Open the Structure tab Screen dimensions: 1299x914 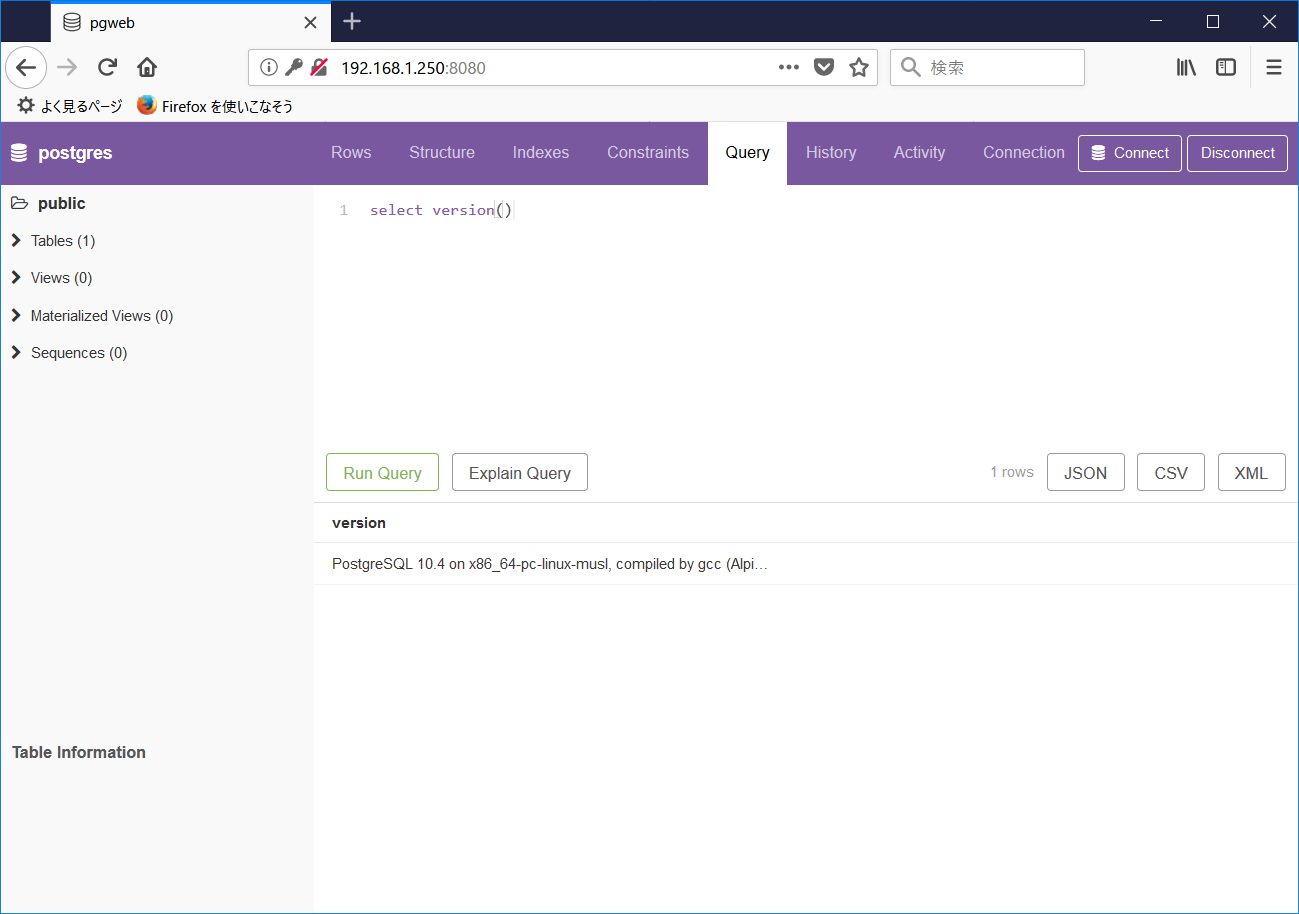442,152
